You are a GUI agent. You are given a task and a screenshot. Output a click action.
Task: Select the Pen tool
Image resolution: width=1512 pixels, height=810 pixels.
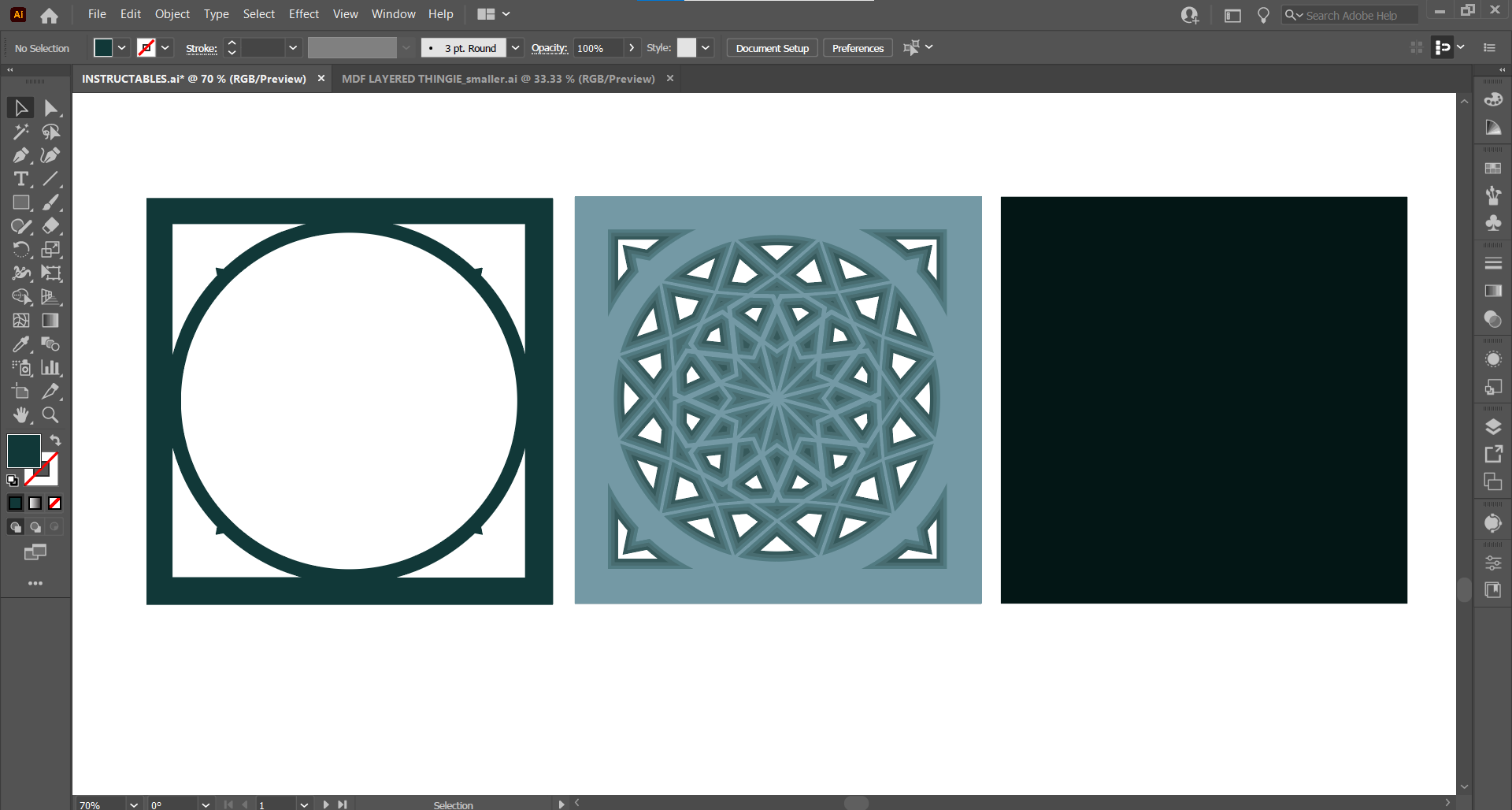point(21,155)
